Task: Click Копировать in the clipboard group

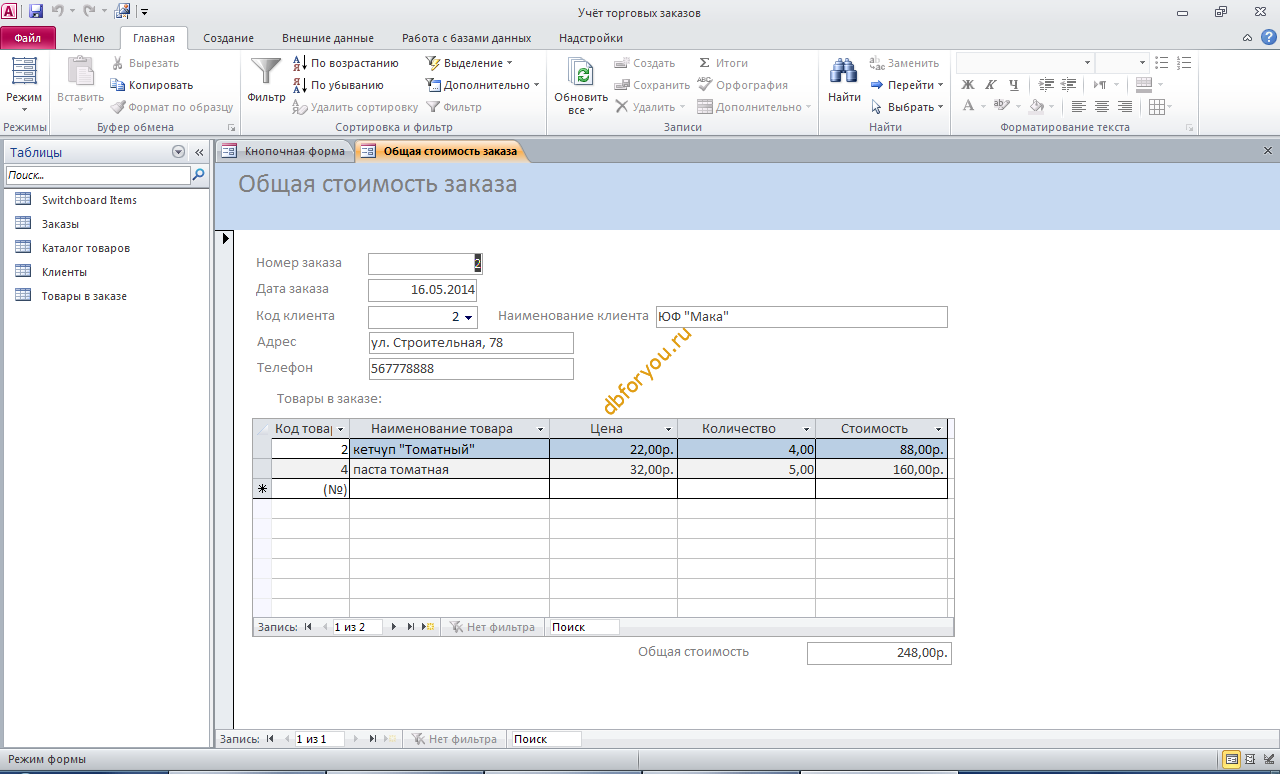Action: [152, 85]
